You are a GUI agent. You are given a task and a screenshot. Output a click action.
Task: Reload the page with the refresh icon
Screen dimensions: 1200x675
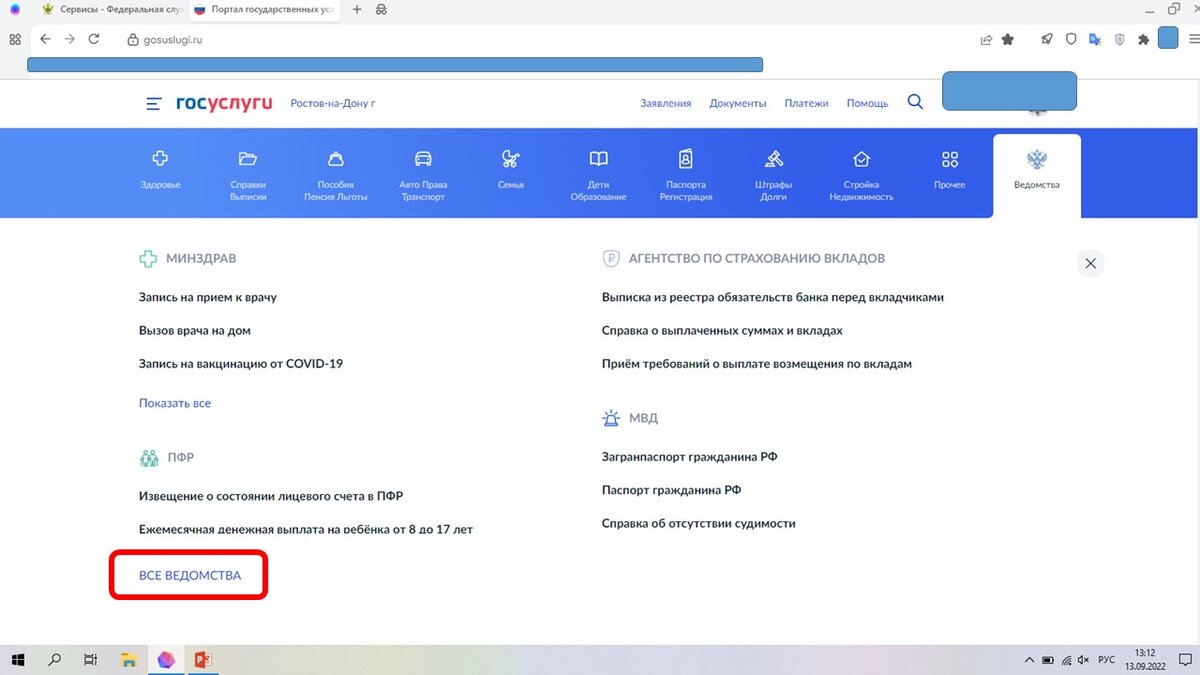coord(94,39)
